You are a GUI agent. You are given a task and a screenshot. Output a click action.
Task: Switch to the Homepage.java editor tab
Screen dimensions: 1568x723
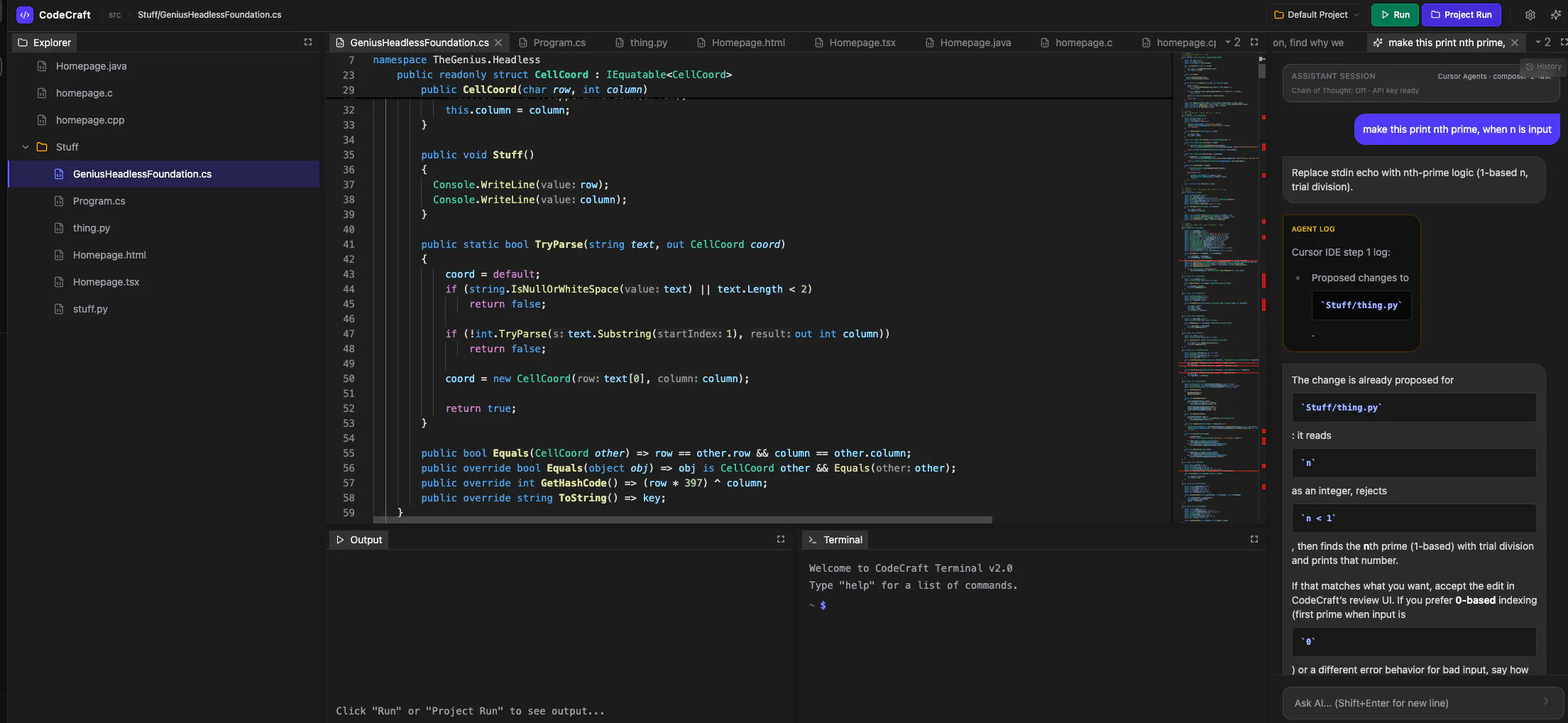coord(968,43)
